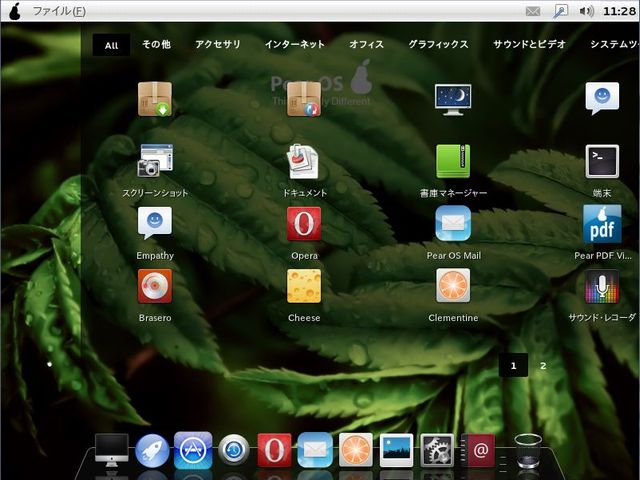Image resolution: width=640 pixels, height=480 pixels.
Task: Select the All category tab
Action: click(x=111, y=45)
